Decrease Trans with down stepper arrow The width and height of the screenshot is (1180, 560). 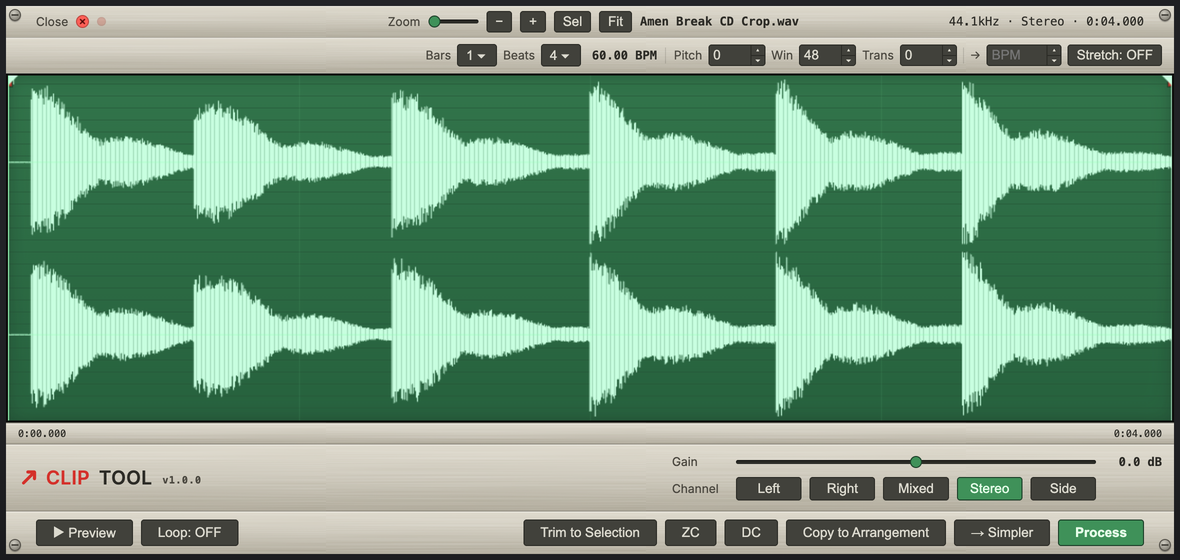[x=950, y=60]
